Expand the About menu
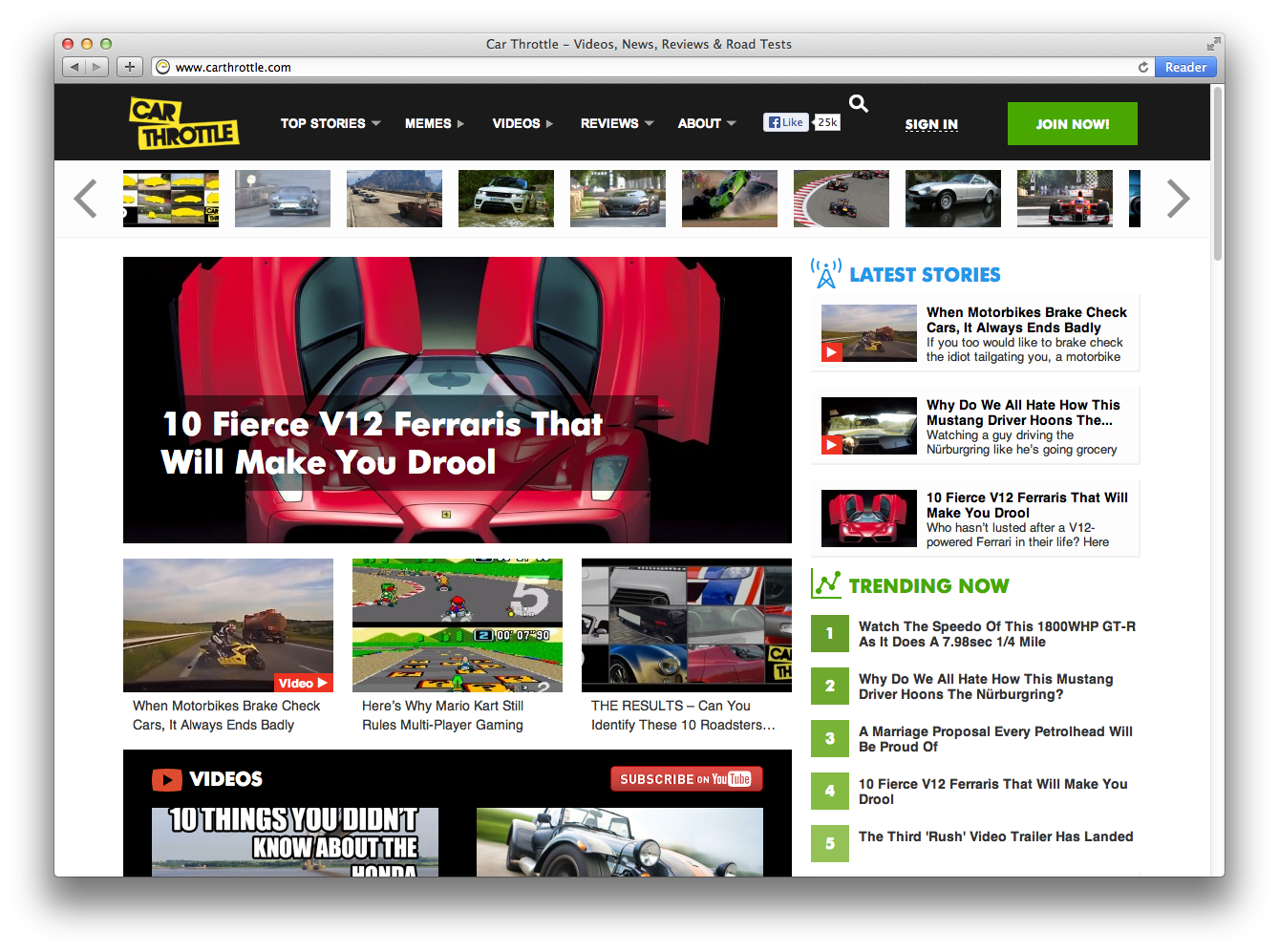 pos(707,123)
